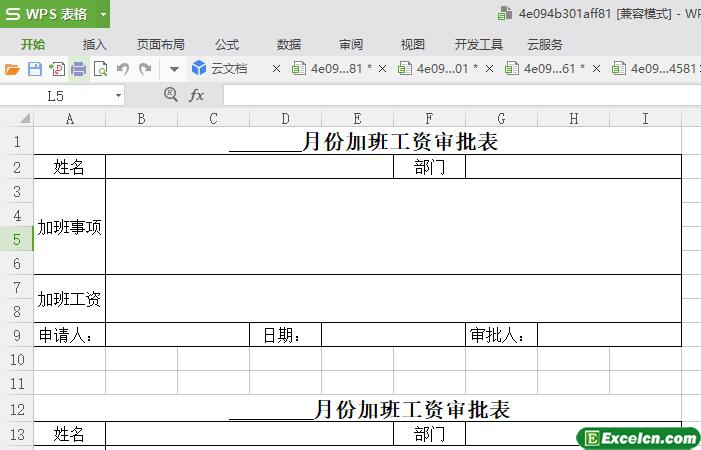Expand the Name Box dropdown arrow
Image resolution: width=701 pixels, height=450 pixels.
click(118, 96)
